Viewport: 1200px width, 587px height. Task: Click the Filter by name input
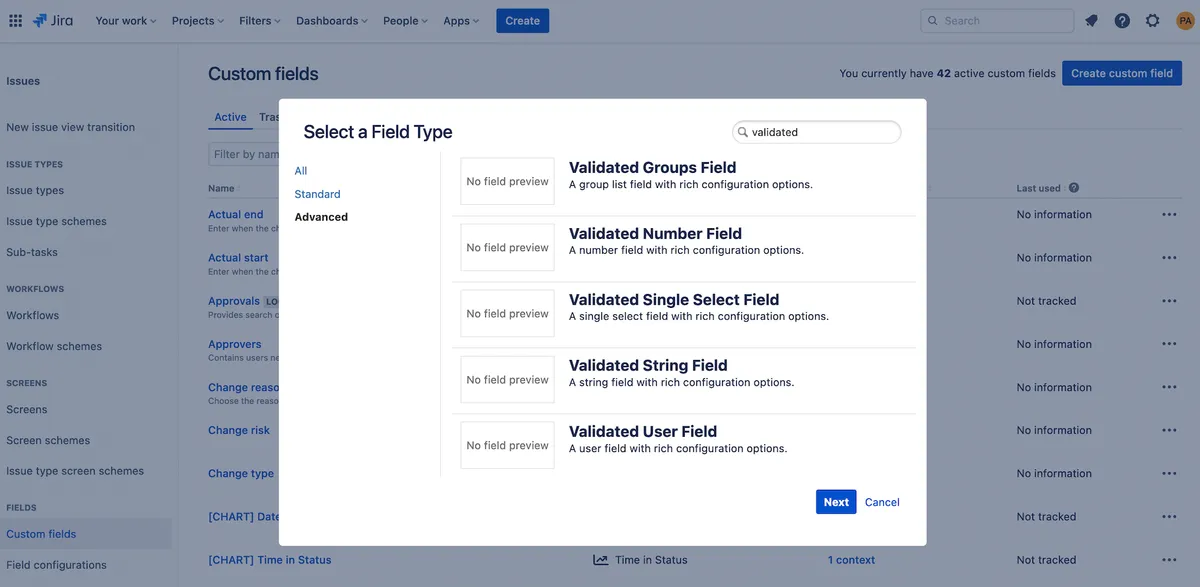click(x=244, y=154)
